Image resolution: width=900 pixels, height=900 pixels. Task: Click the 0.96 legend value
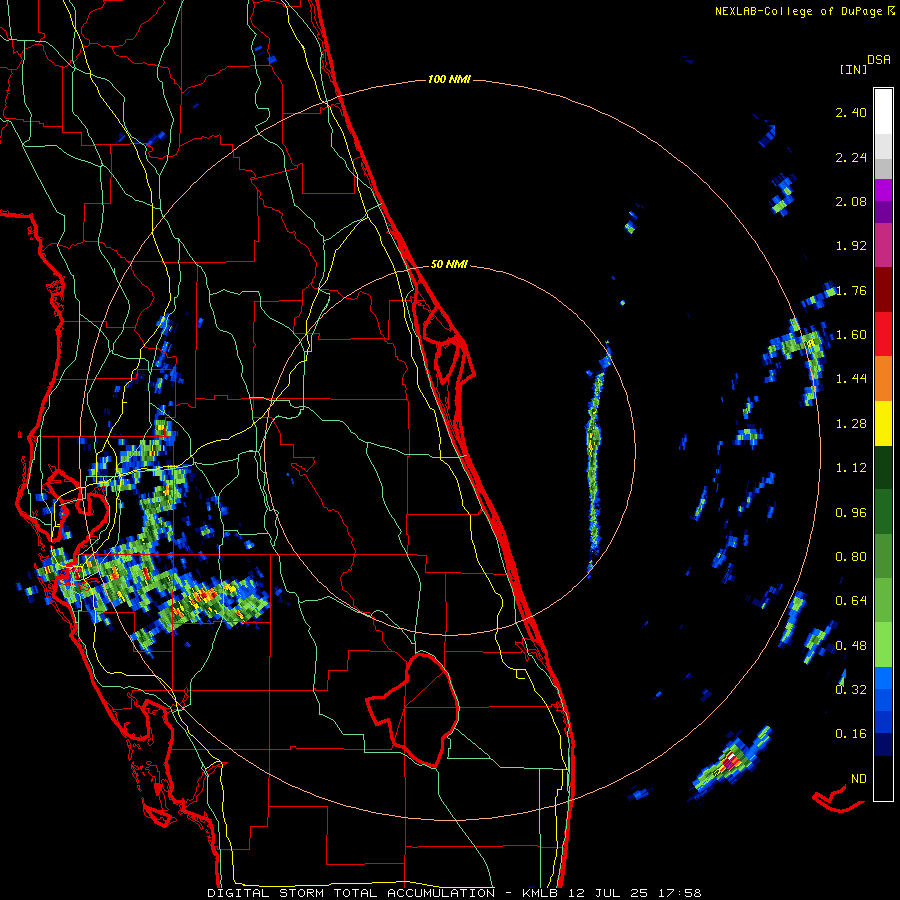tap(851, 513)
